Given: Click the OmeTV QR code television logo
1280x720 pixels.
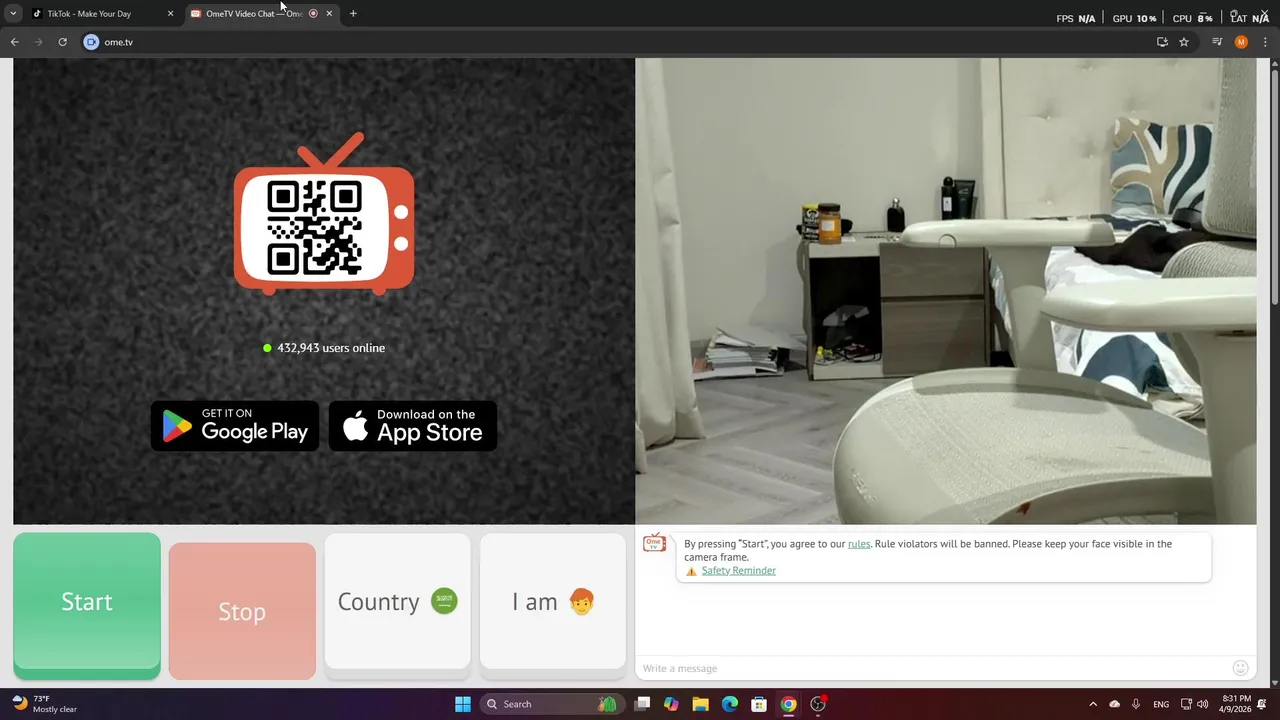Looking at the screenshot, I should click(324, 214).
